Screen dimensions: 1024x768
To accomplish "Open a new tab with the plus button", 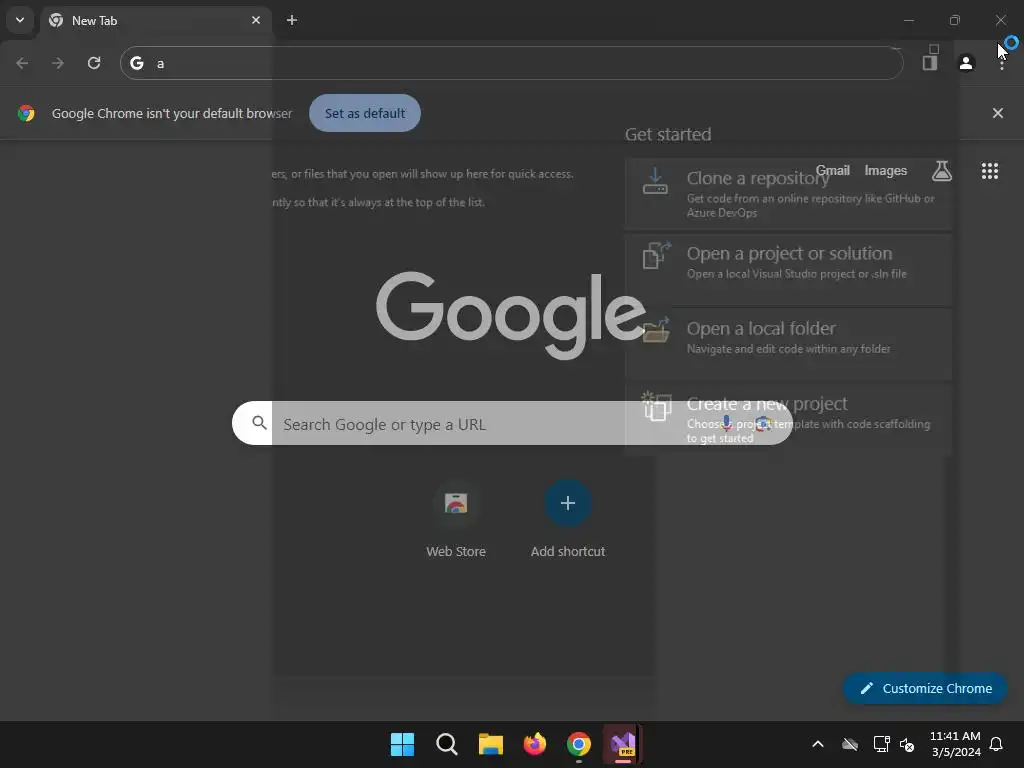I will 292,20.
